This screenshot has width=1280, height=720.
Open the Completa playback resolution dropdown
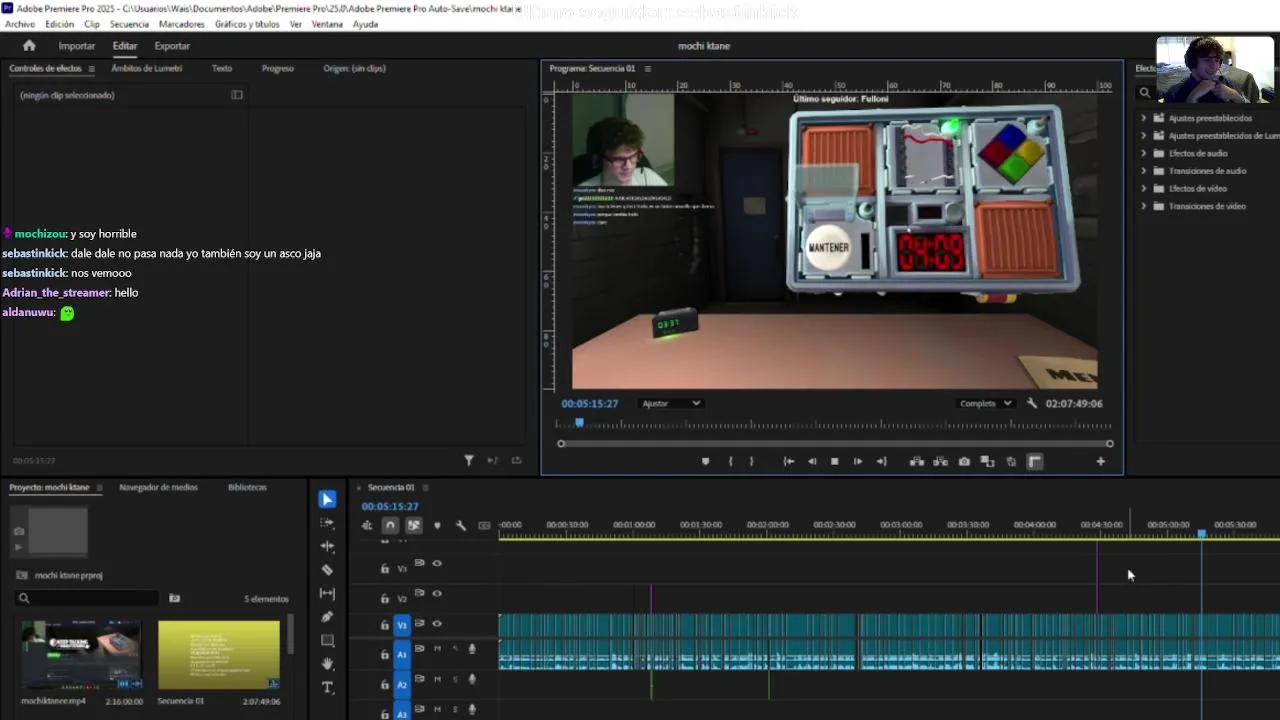click(986, 403)
